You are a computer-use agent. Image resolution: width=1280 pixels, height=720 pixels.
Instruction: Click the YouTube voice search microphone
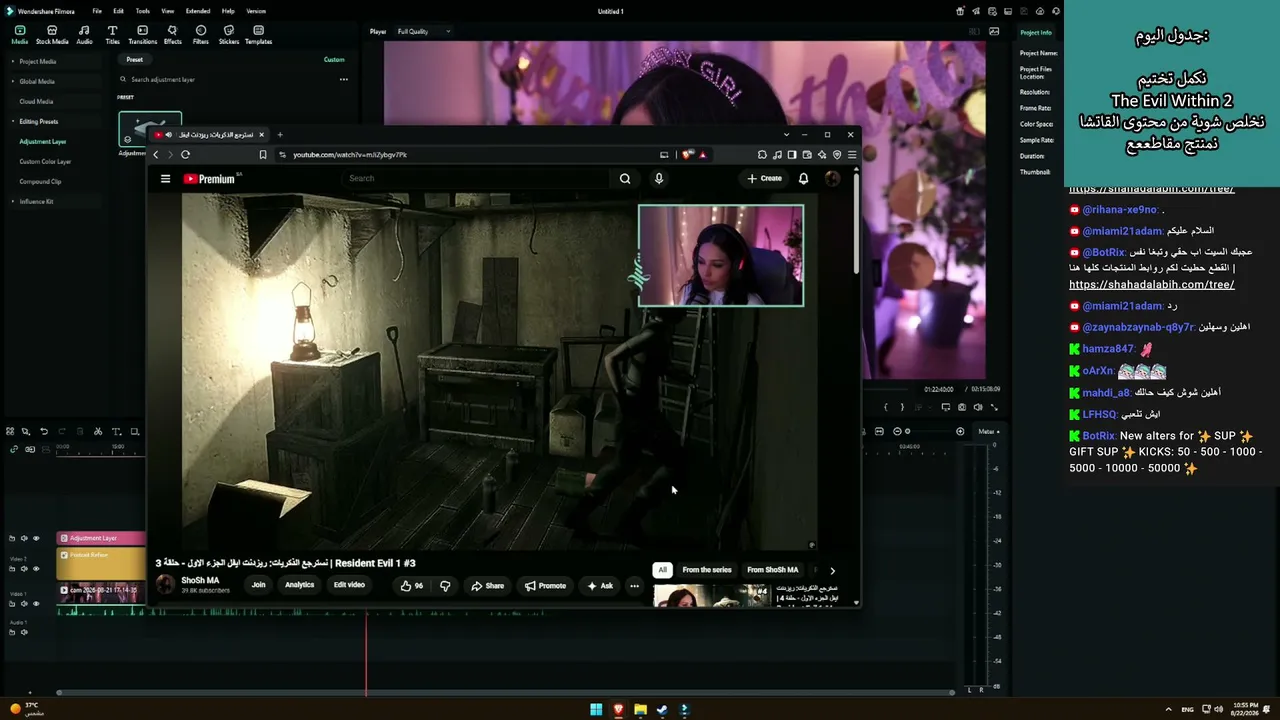(658, 179)
